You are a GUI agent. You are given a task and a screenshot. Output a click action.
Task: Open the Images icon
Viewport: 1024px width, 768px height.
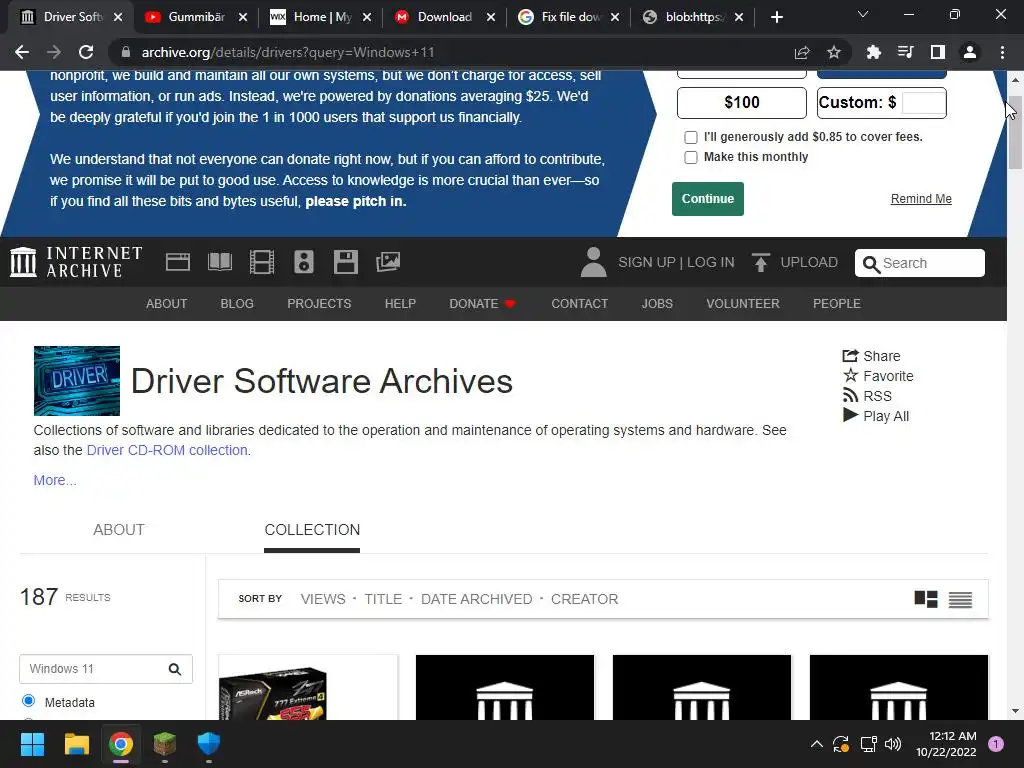click(x=388, y=263)
